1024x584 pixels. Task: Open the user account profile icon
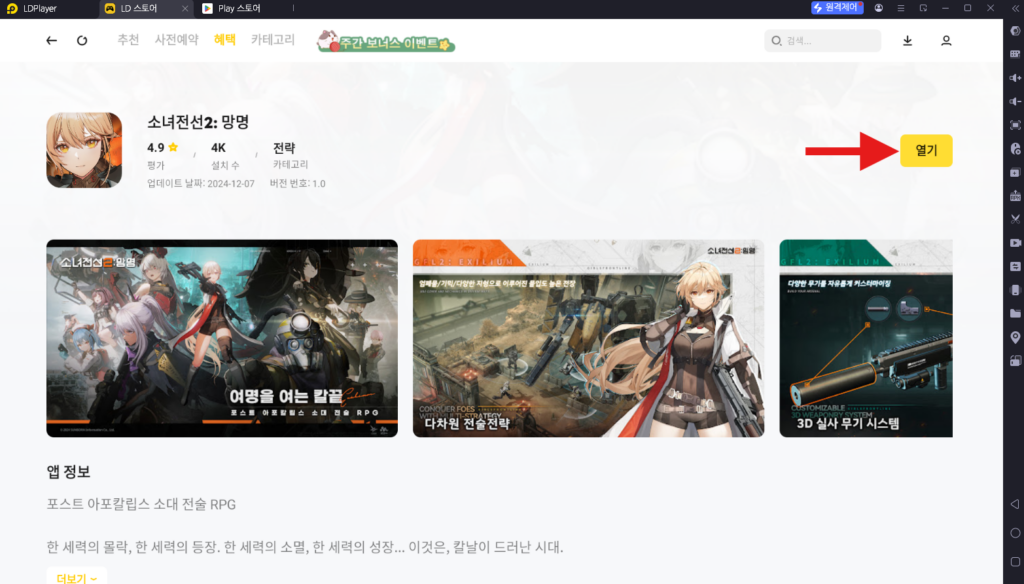pos(946,41)
